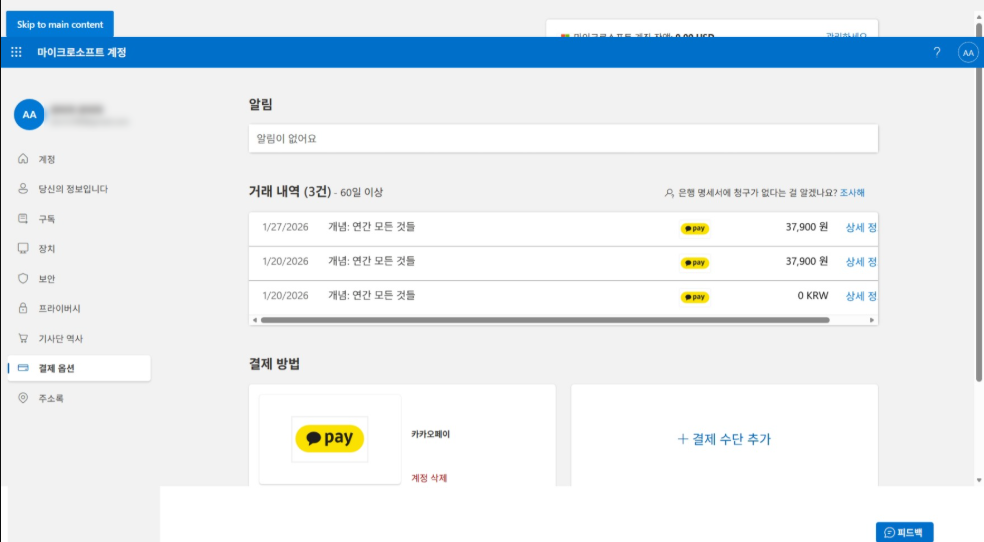Click the page vertical scrollbar thumb
Viewport: 984px width, 542px height.
[x=979, y=202]
